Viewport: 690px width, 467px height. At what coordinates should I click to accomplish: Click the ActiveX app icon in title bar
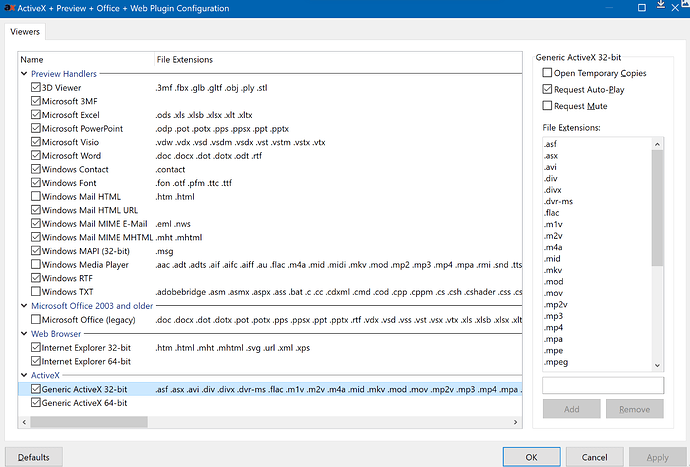[x=10, y=8]
